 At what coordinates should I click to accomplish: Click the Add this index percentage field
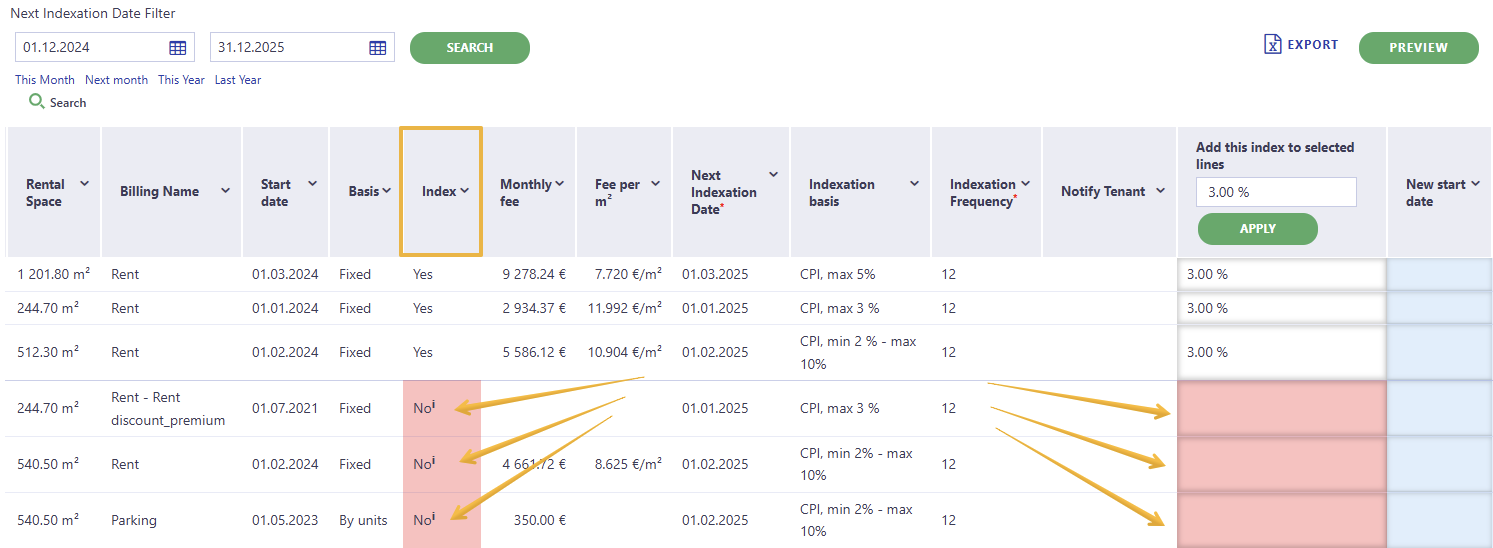click(x=1276, y=192)
